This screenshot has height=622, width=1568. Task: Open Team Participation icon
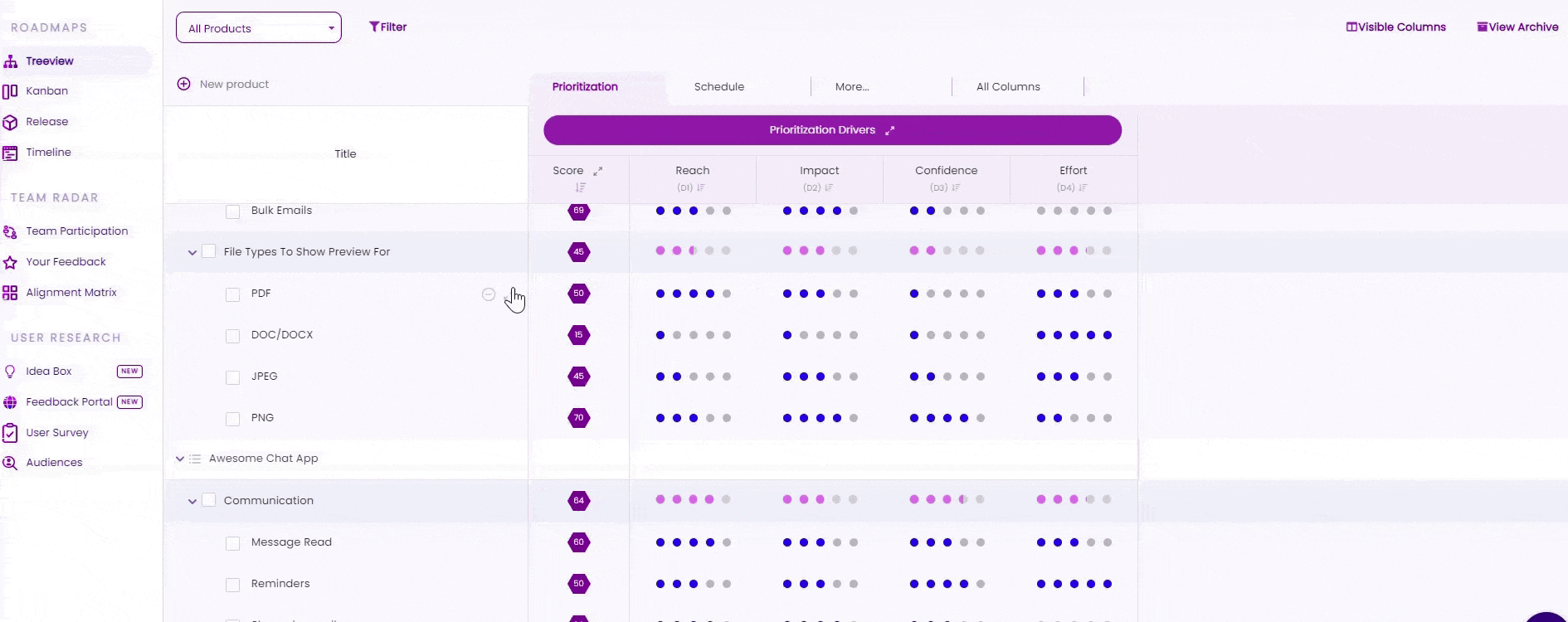[10, 231]
